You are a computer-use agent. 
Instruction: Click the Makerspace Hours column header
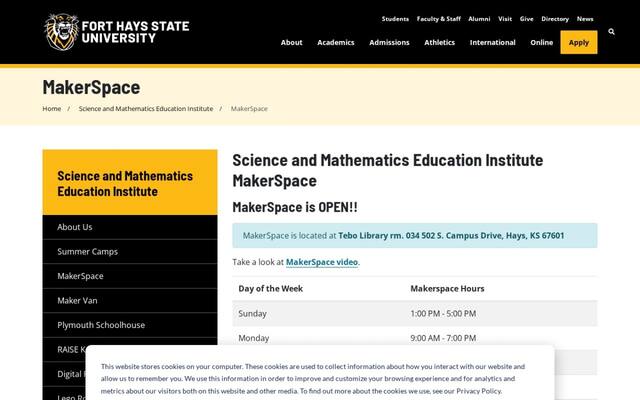pos(447,289)
